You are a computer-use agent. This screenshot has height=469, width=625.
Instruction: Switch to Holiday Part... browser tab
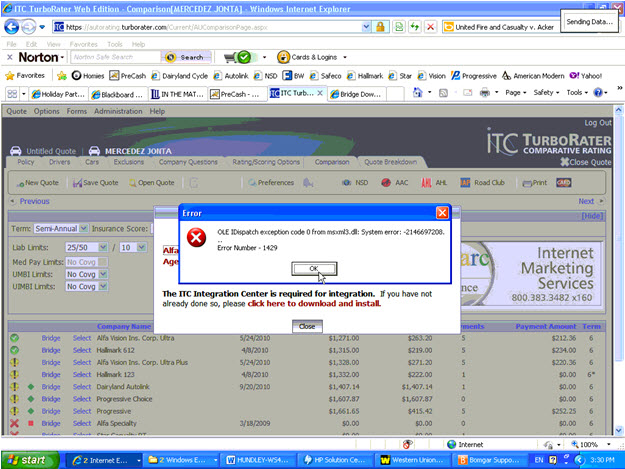pyautogui.click(x=58, y=94)
